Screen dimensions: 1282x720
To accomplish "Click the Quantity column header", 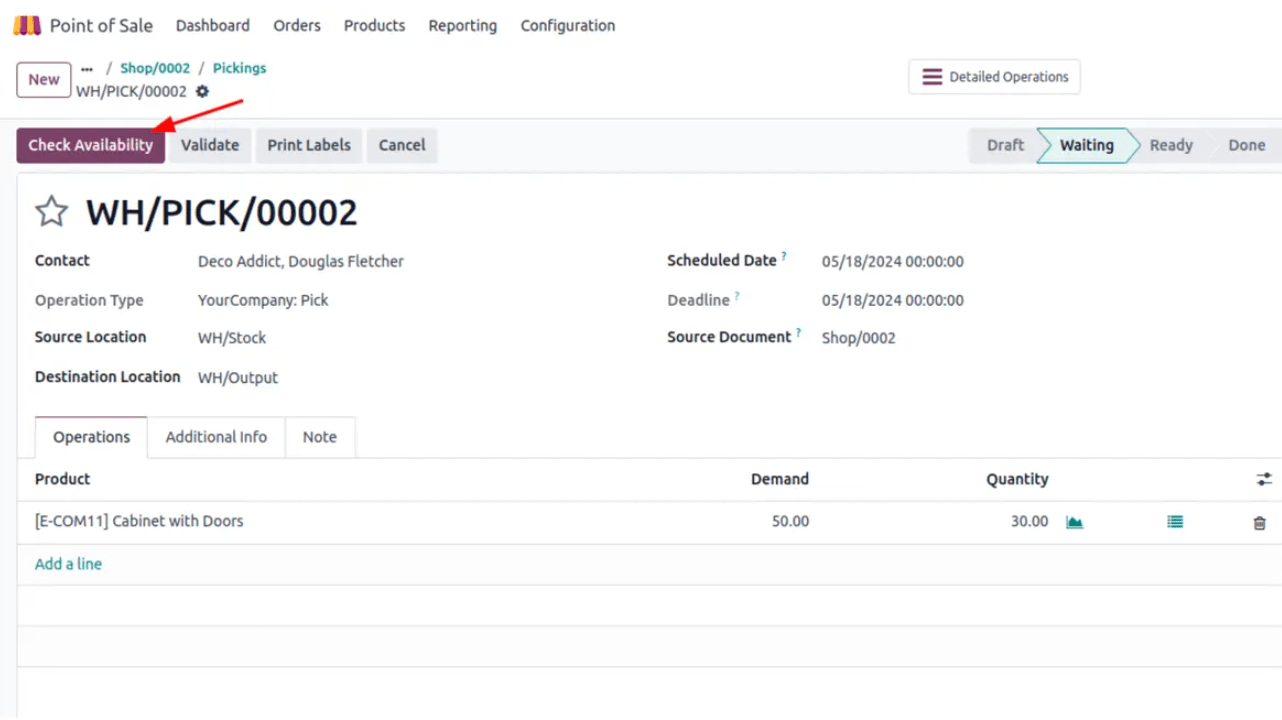I will 1017,479.
